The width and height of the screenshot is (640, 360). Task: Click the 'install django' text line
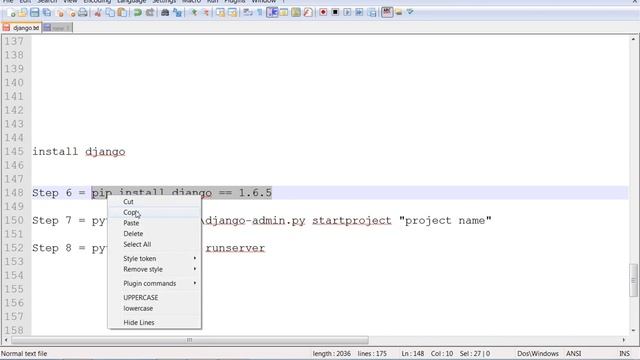pos(79,151)
